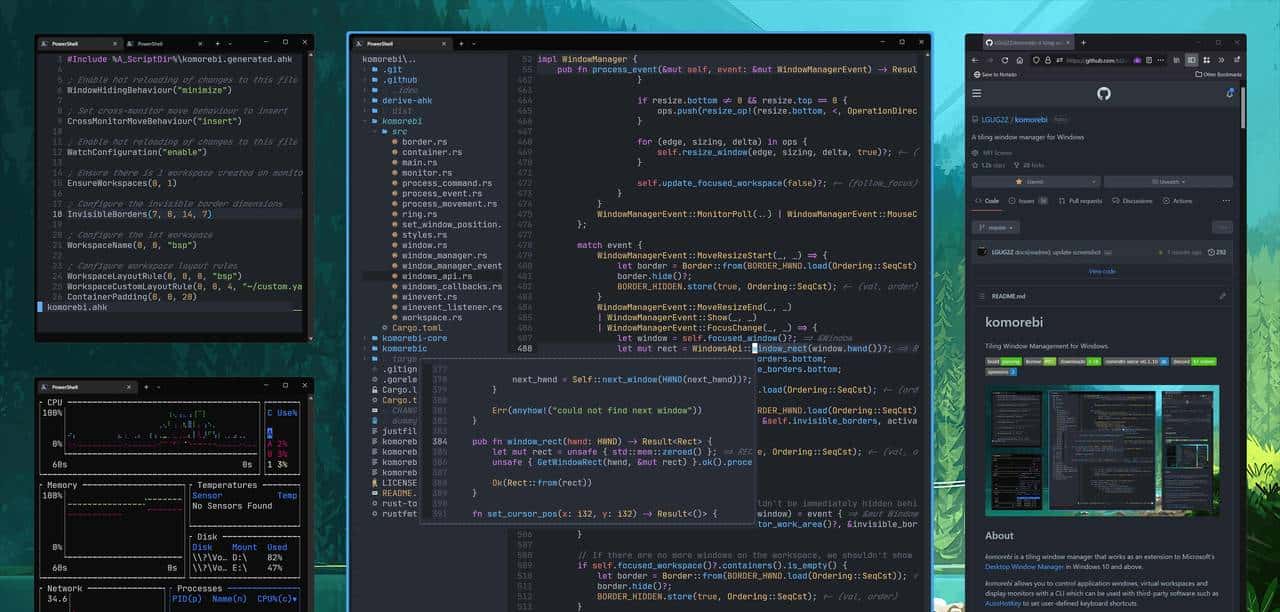Screen dimensions: 1280x612
Task: Add new tab in bottom-left PowerShell window
Action: click(146, 387)
